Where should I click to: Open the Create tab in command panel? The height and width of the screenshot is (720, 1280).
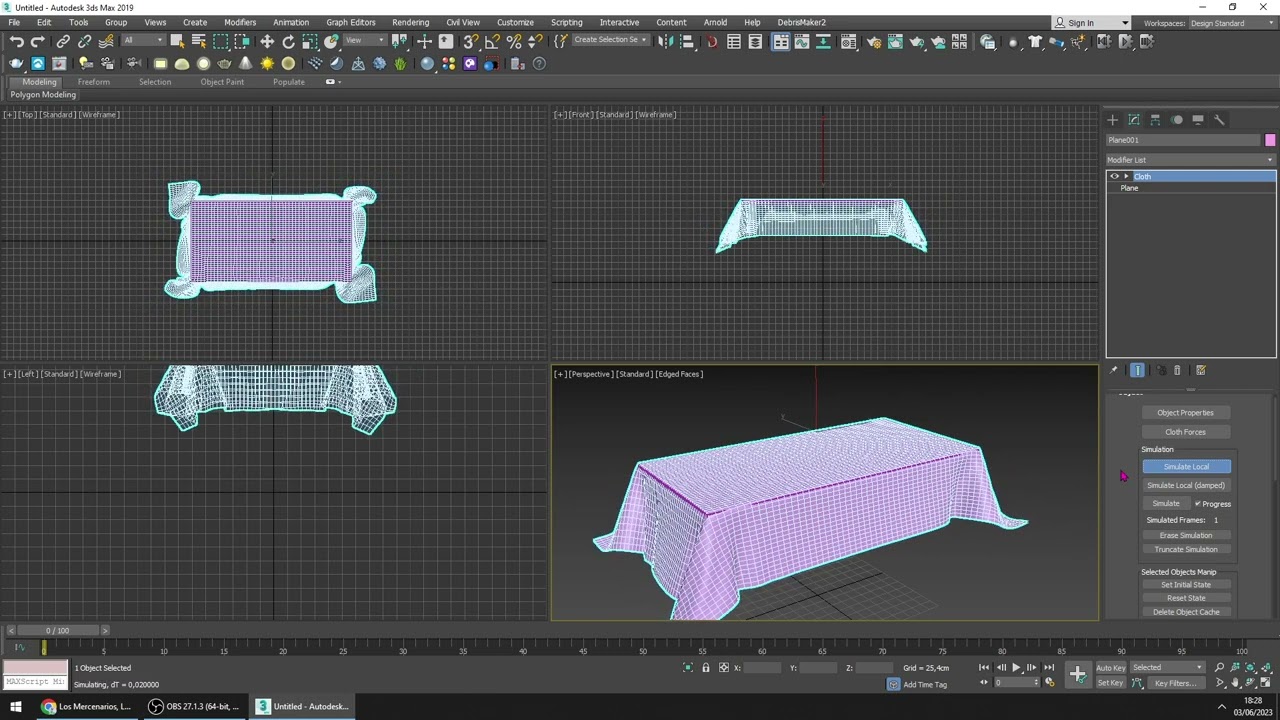point(1113,120)
